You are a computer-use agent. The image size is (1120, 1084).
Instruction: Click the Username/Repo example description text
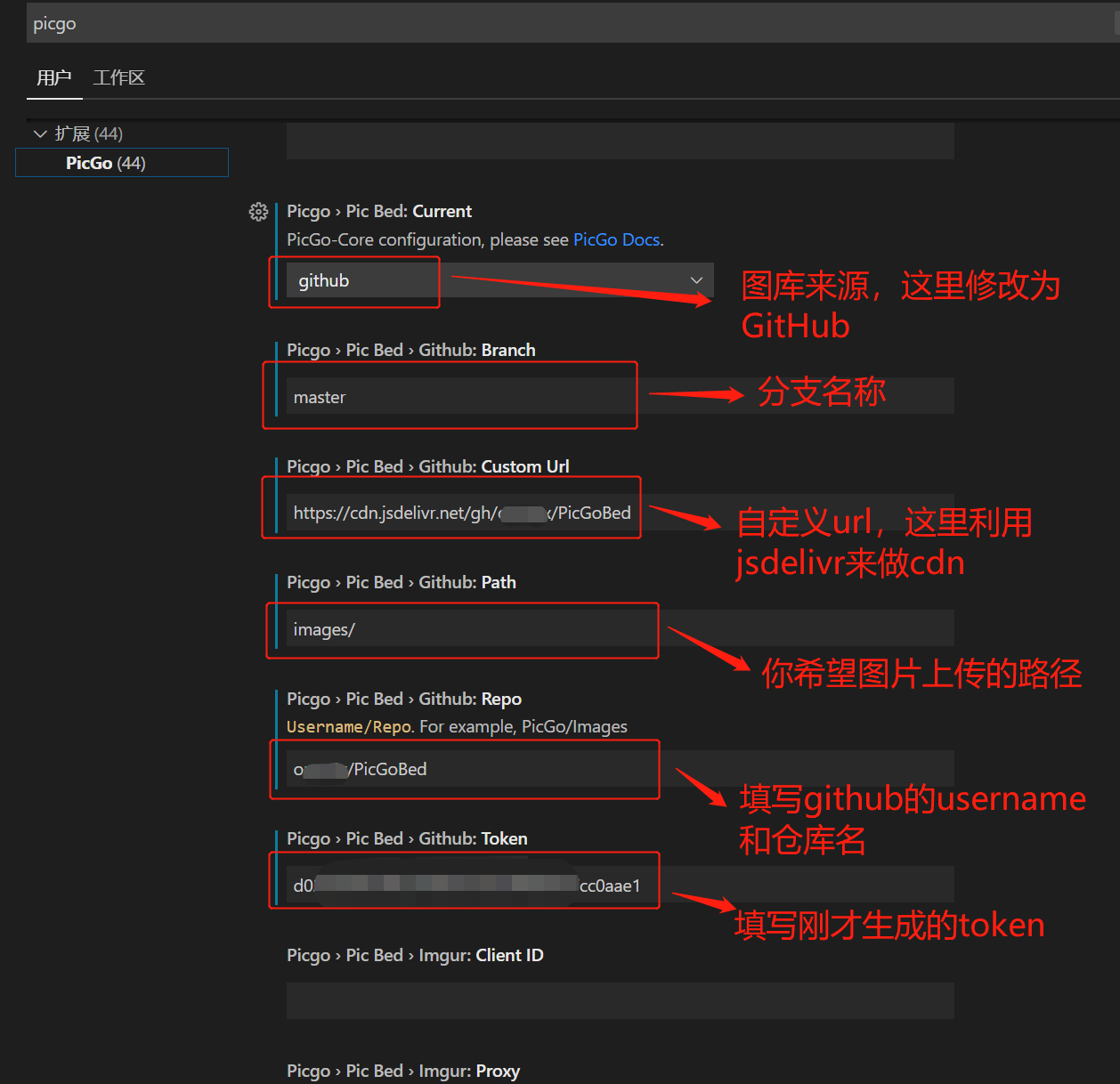point(457,726)
